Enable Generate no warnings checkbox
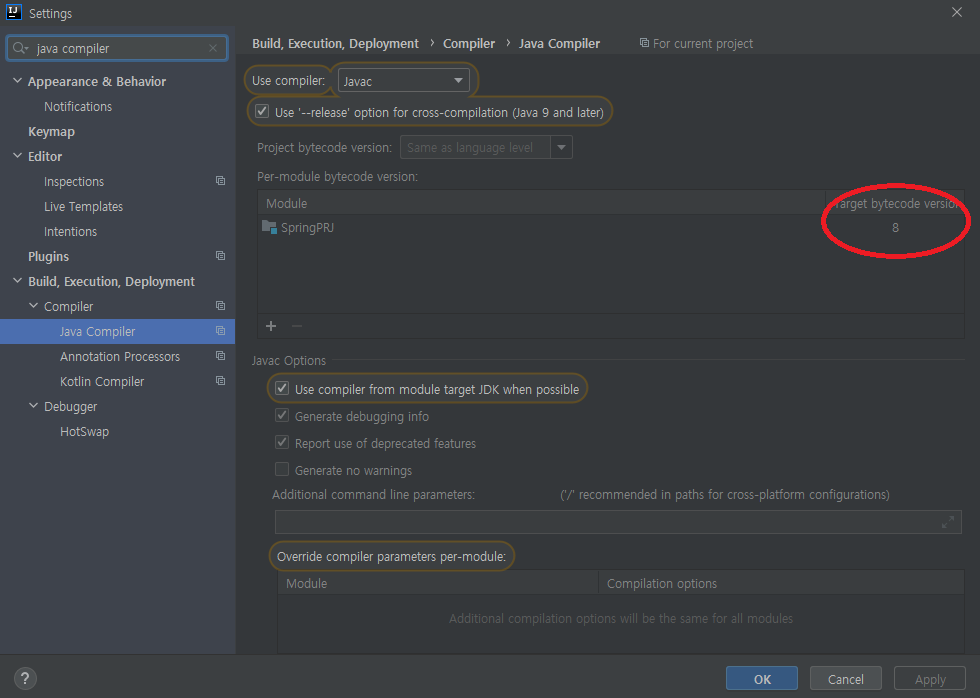 (282, 469)
